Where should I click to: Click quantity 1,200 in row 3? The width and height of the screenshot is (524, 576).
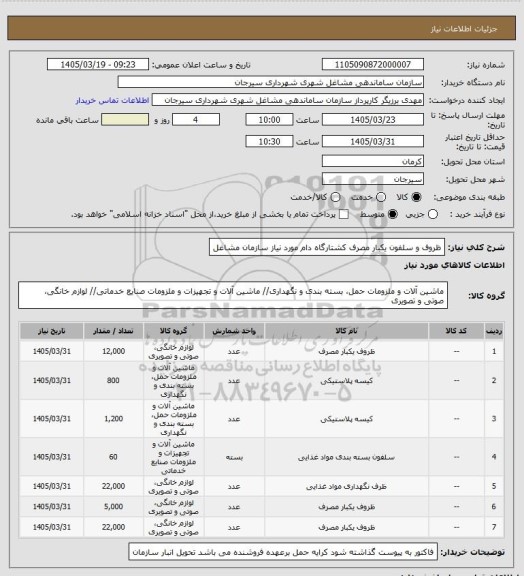(x=114, y=419)
